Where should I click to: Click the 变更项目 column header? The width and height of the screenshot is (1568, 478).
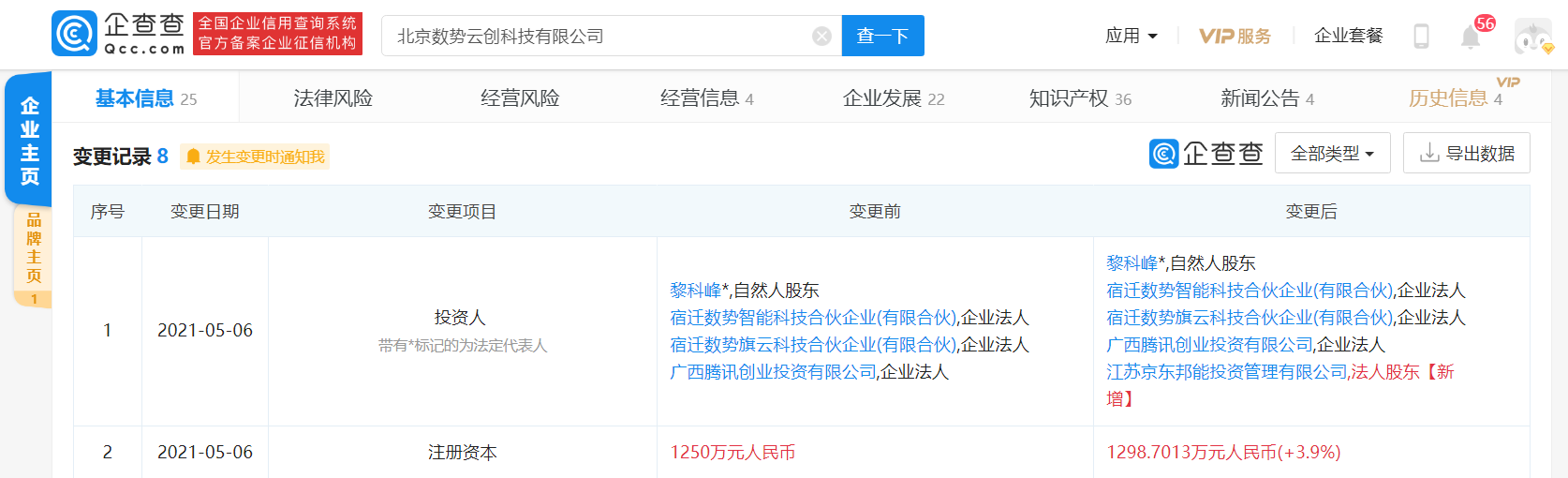[462, 212]
